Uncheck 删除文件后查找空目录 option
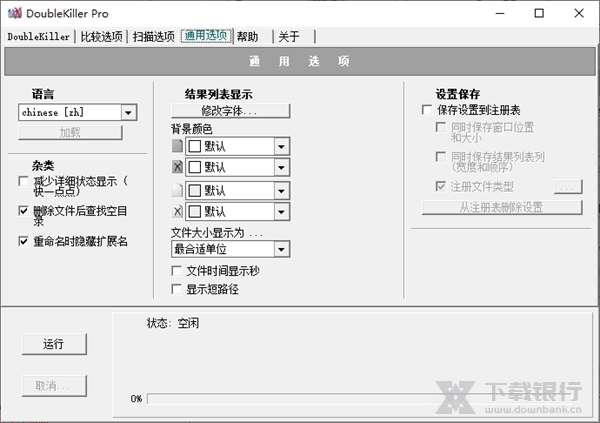 tap(24, 211)
